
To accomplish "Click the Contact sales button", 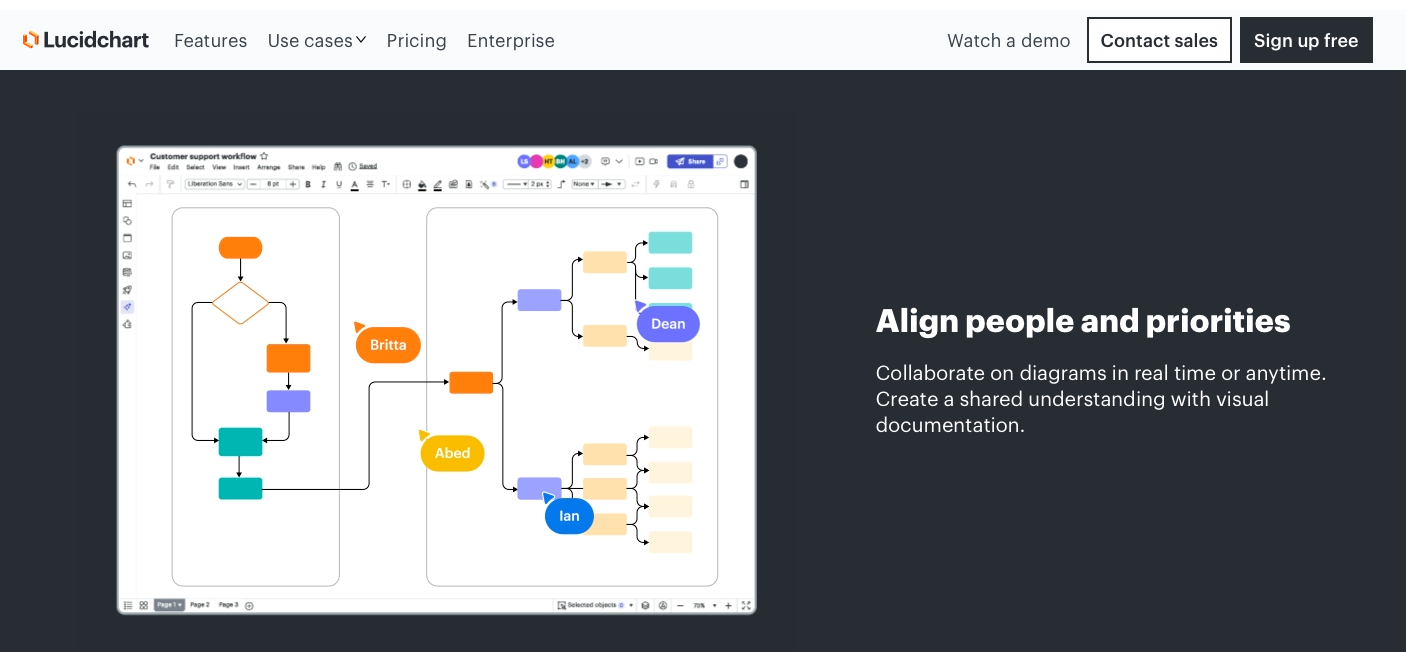I will click(x=1159, y=40).
